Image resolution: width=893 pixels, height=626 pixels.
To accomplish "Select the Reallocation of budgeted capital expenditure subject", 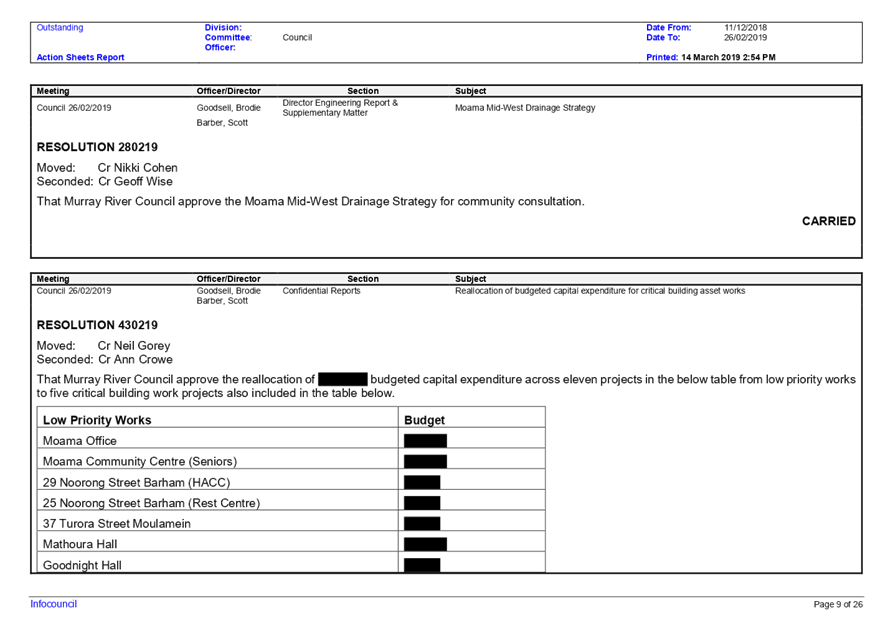I will pos(600,291).
